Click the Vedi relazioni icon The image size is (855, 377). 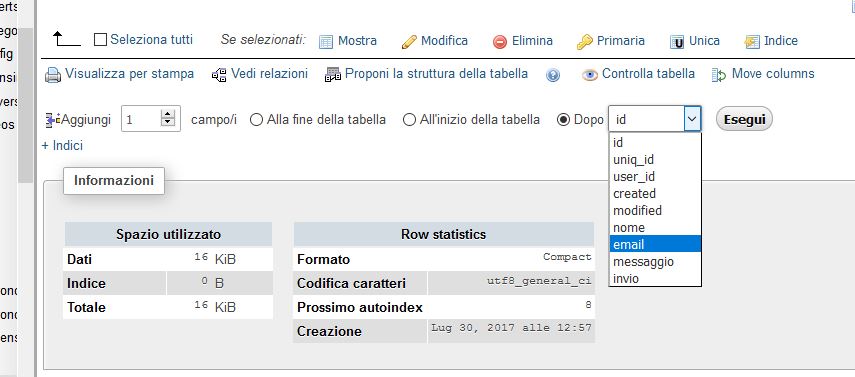219,75
